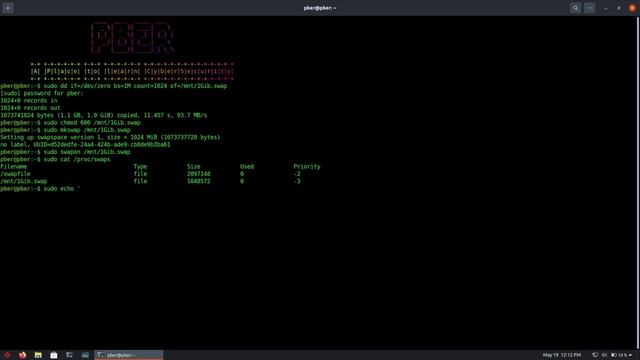Launch Firefox from the taskbar
The height and width of the screenshot is (360, 640).
click(22, 355)
